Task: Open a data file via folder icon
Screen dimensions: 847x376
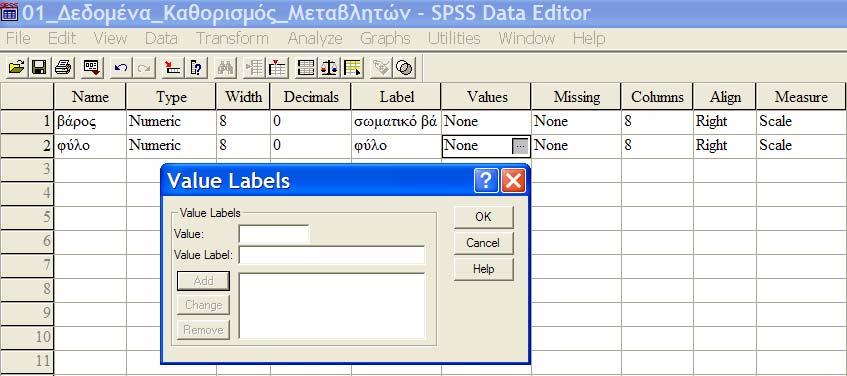Action: coord(17,68)
